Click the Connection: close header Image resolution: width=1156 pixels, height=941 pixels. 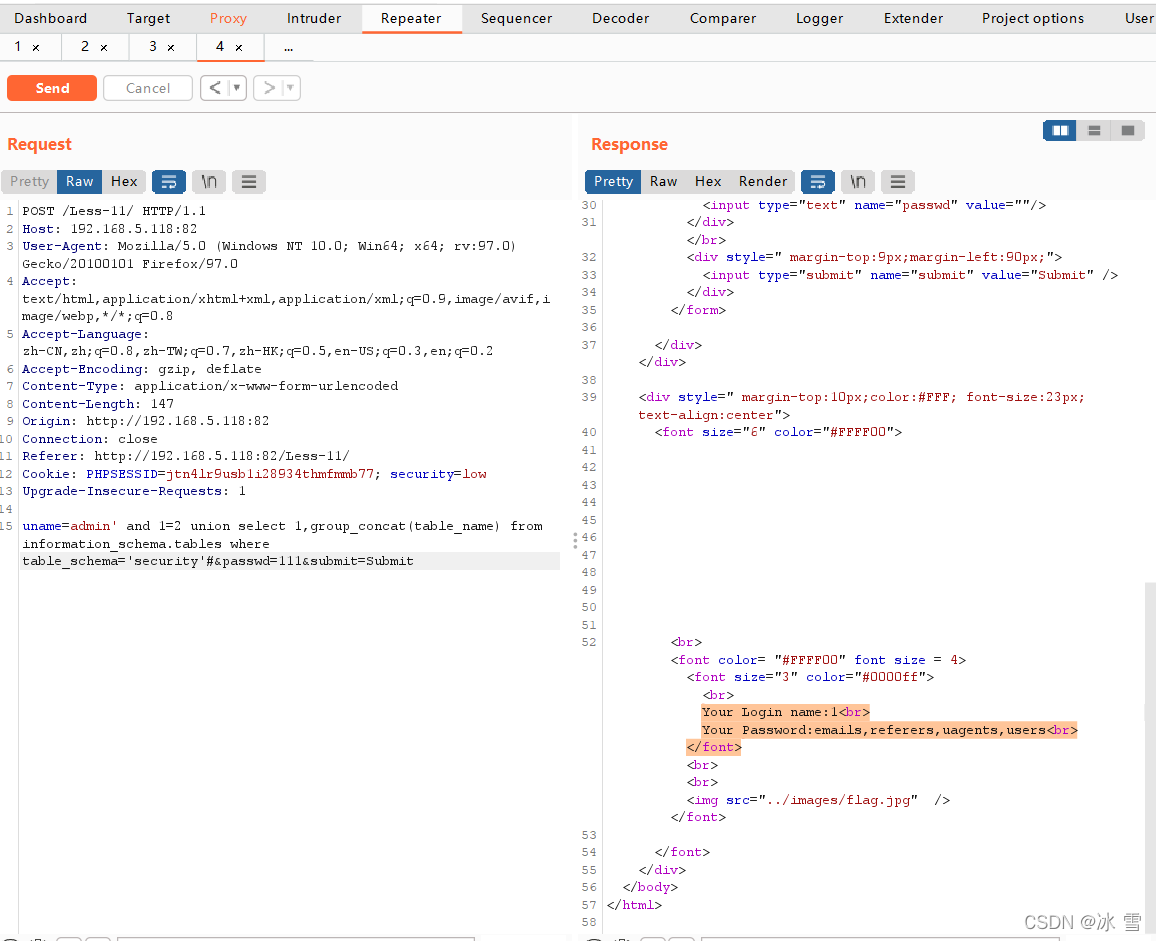tap(90, 439)
